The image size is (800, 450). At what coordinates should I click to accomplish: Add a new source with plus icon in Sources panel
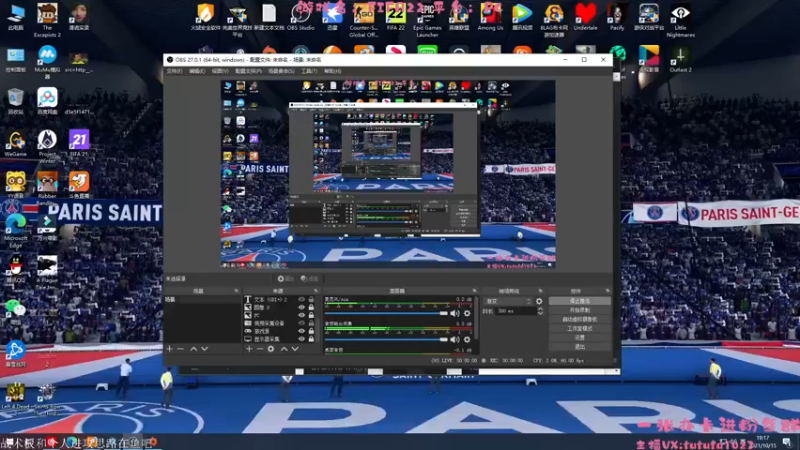[249, 349]
